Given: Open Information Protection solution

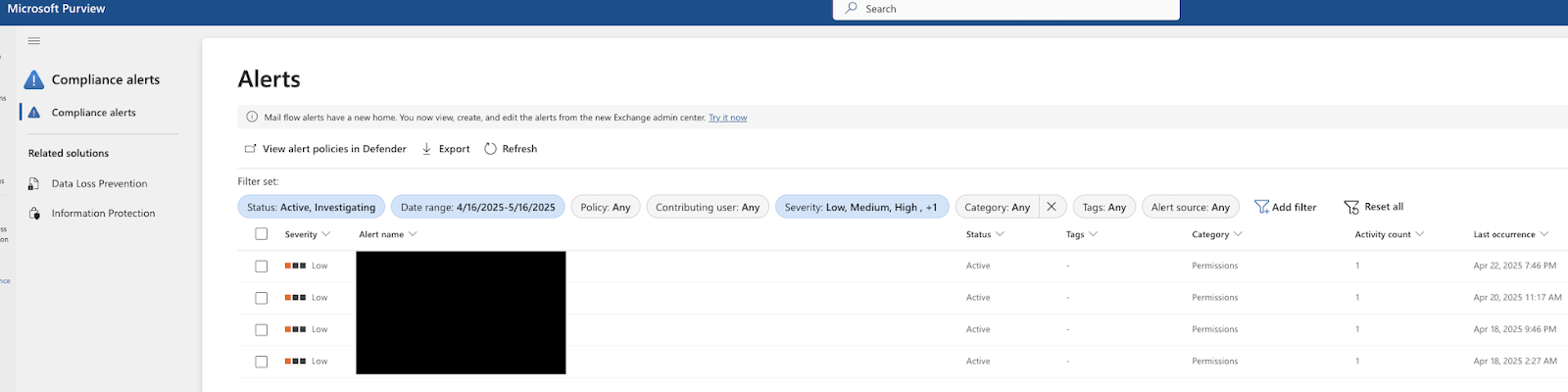Looking at the screenshot, I should tap(103, 214).
